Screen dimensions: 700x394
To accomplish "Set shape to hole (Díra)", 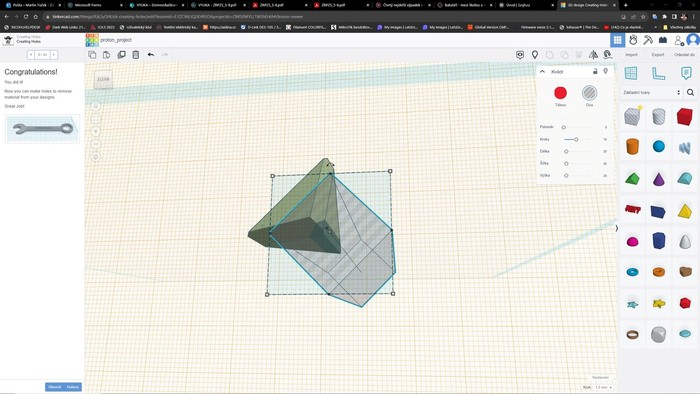I will coord(589,93).
